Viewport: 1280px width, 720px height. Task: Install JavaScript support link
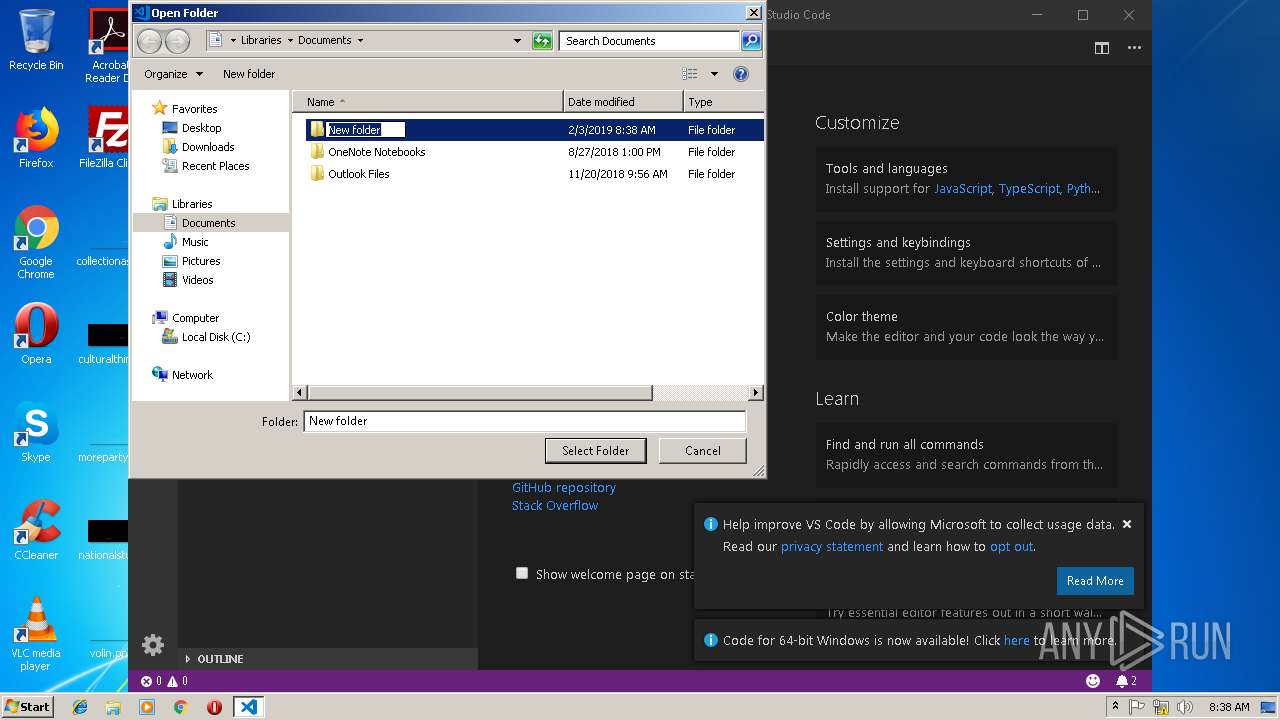coord(963,189)
